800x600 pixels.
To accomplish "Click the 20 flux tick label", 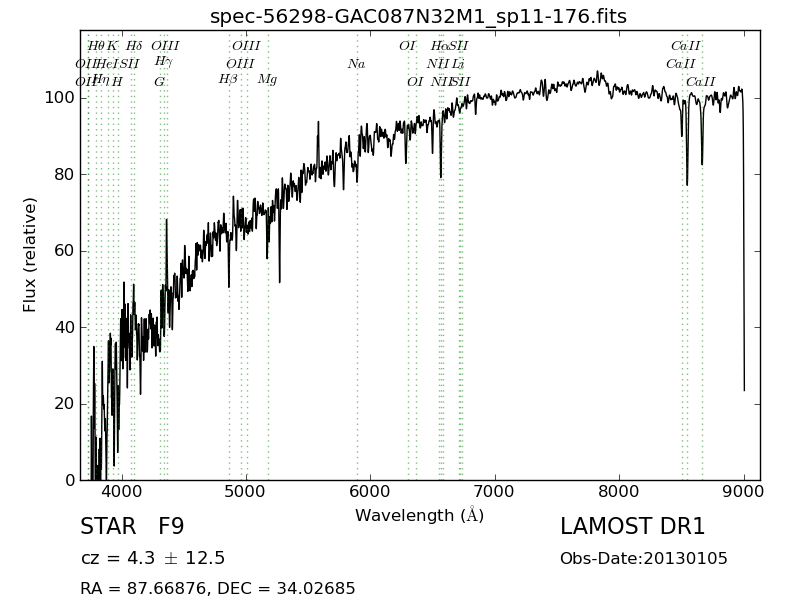I will pyautogui.click(x=65, y=404).
